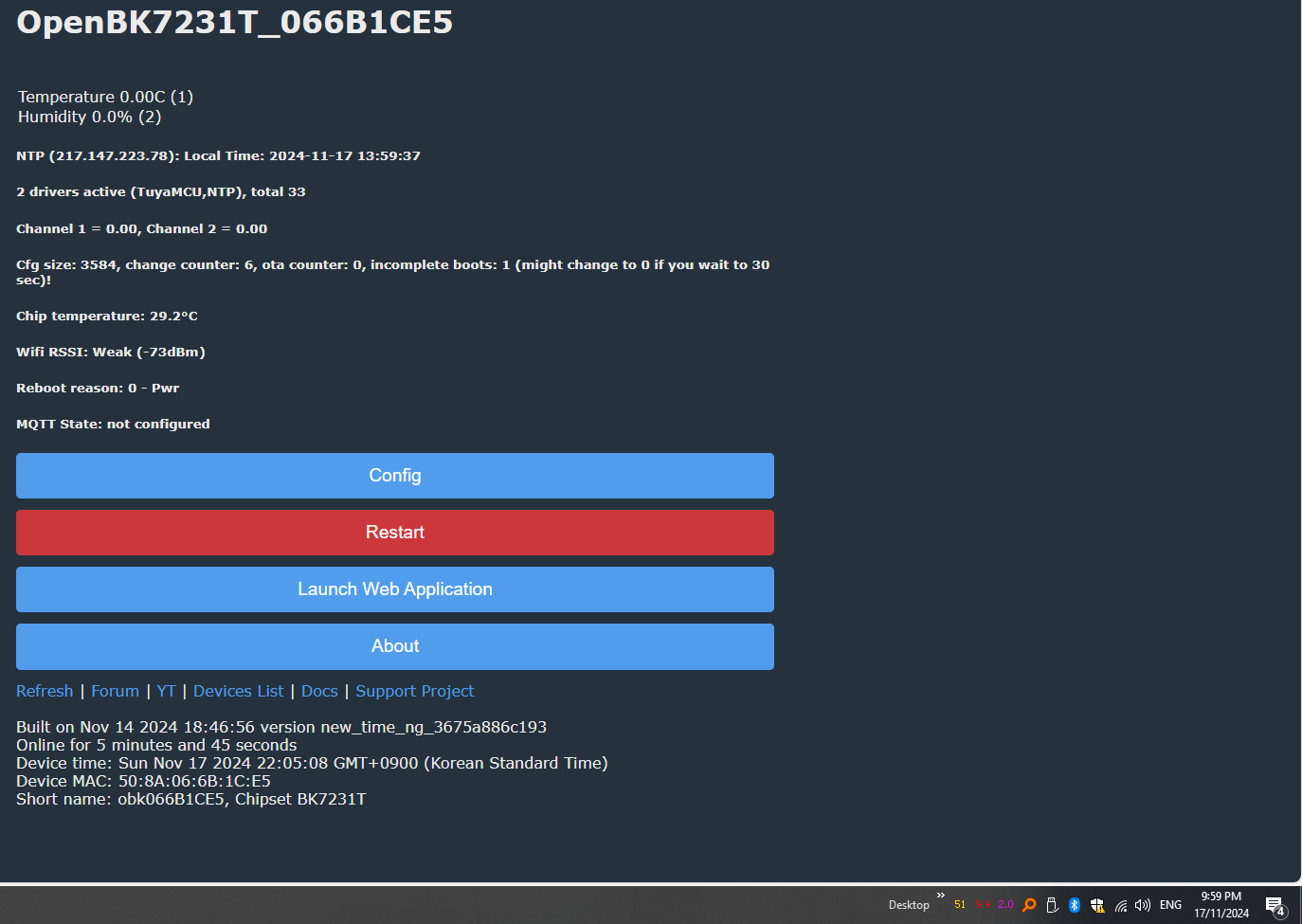Expand the Desktop toolbar chevron
This screenshot has width=1302, height=924.
940,896
